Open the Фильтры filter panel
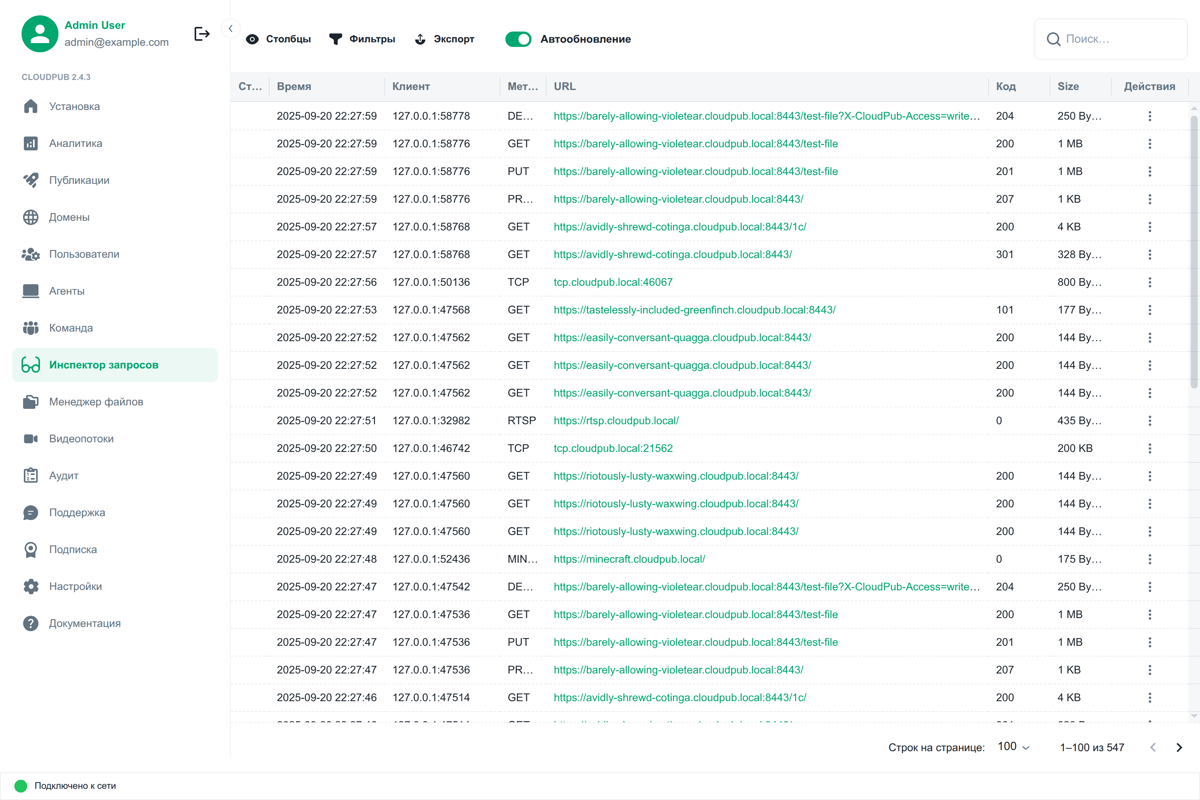This screenshot has height=800, width=1200. (362, 39)
